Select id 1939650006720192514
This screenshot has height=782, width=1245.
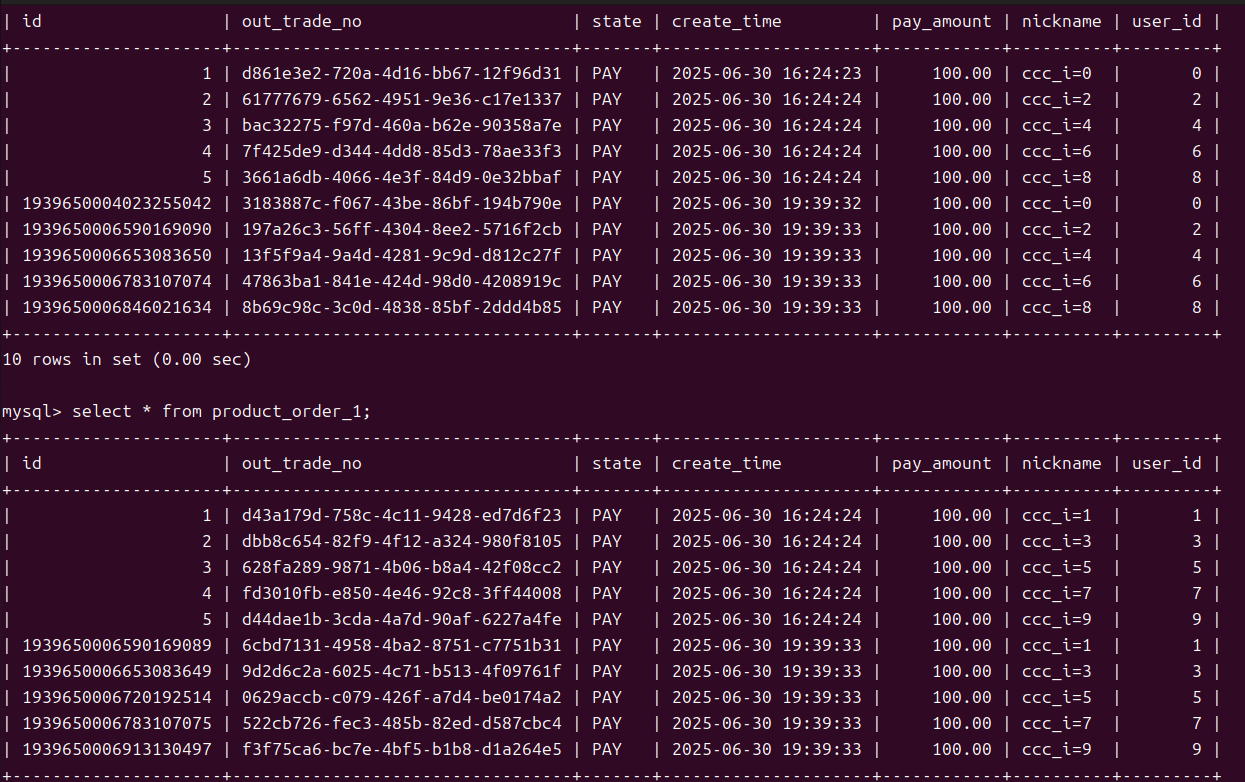(117, 697)
